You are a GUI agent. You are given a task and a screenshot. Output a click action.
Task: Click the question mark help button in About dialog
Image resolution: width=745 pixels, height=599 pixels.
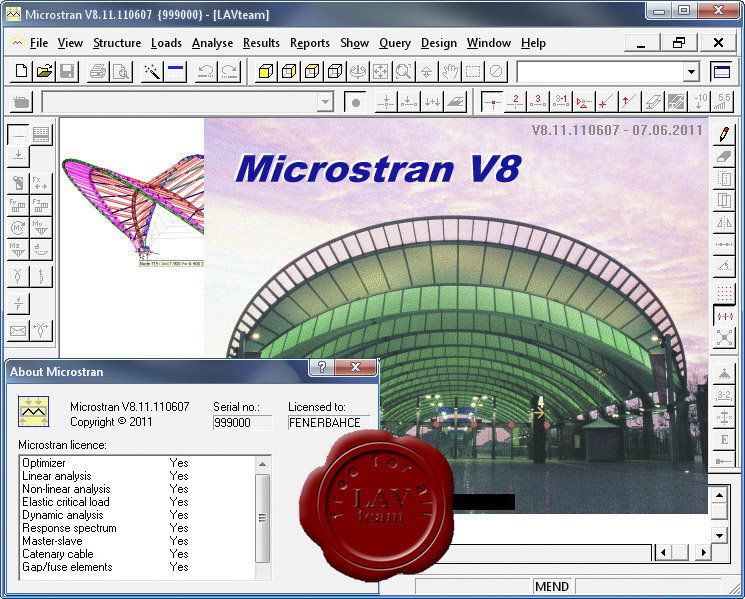click(322, 367)
